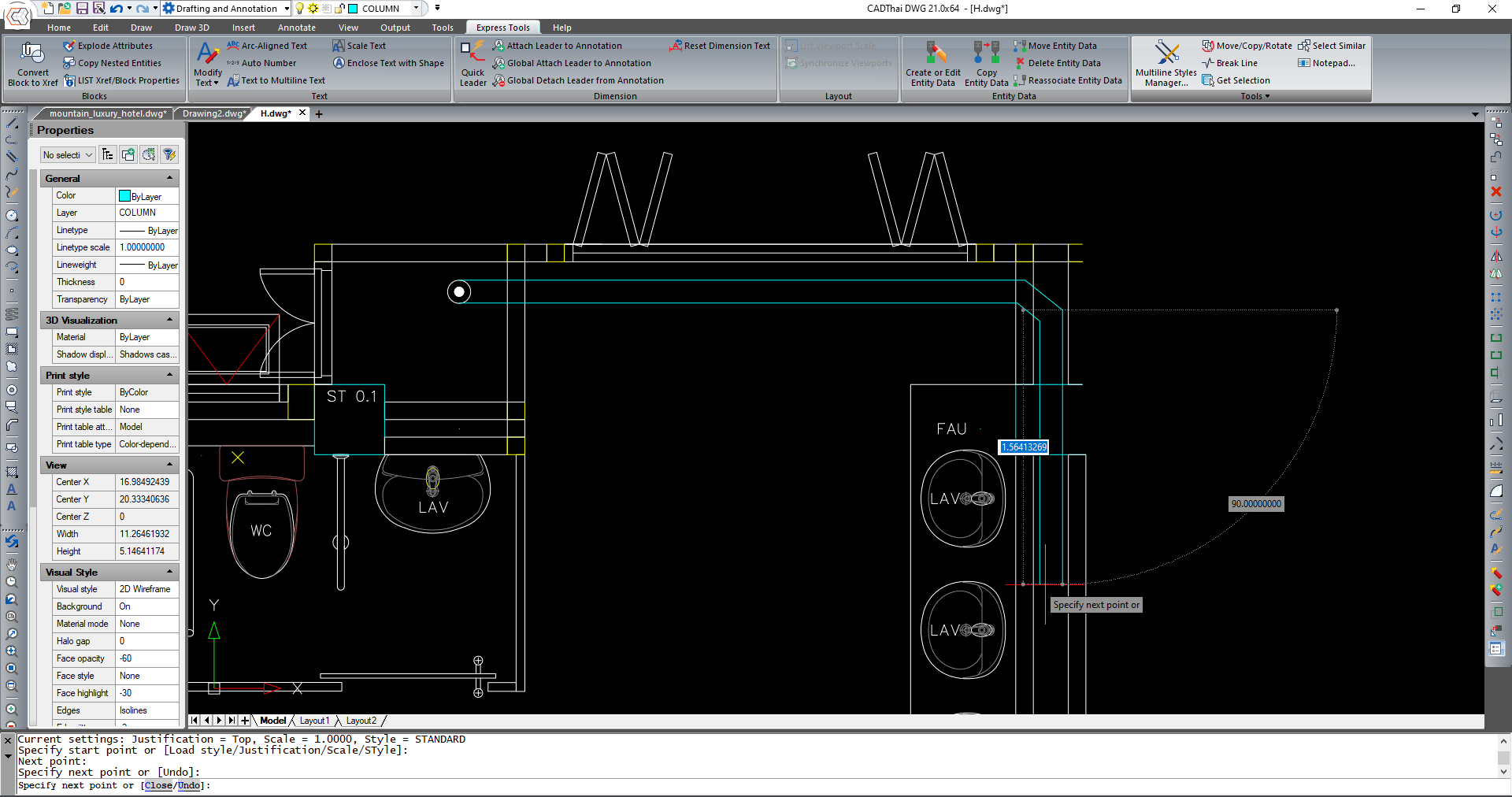Click Multiline Styles Manager button
Viewport: 1512px width, 797px height.
click(1166, 64)
